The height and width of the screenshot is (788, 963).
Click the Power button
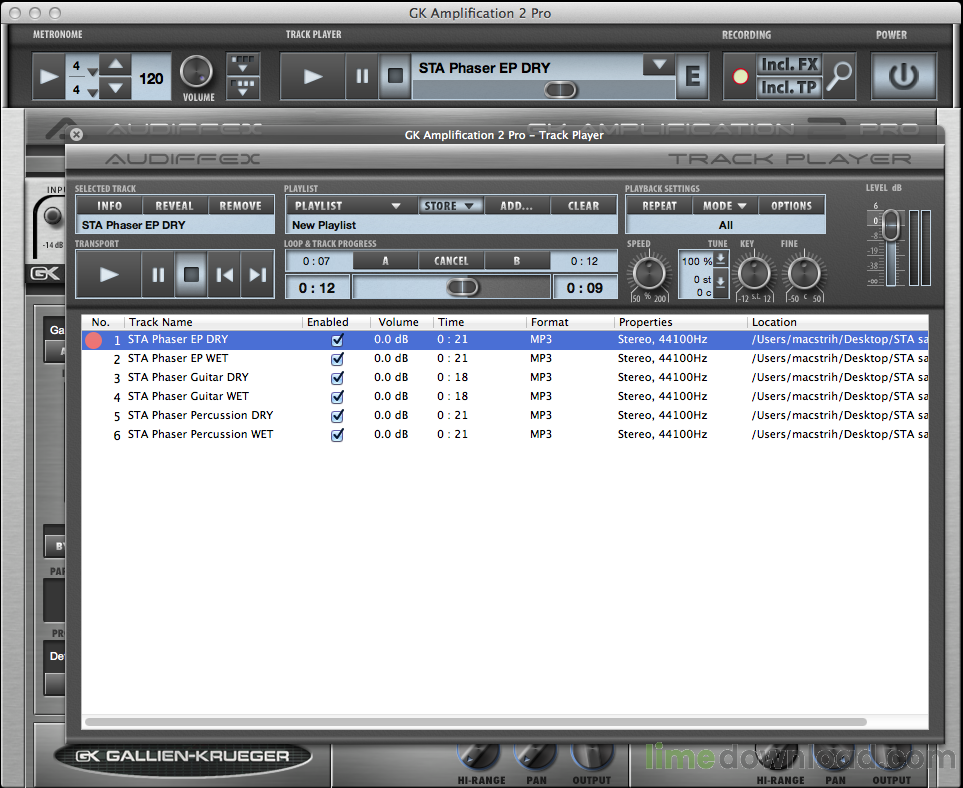[x=903, y=76]
